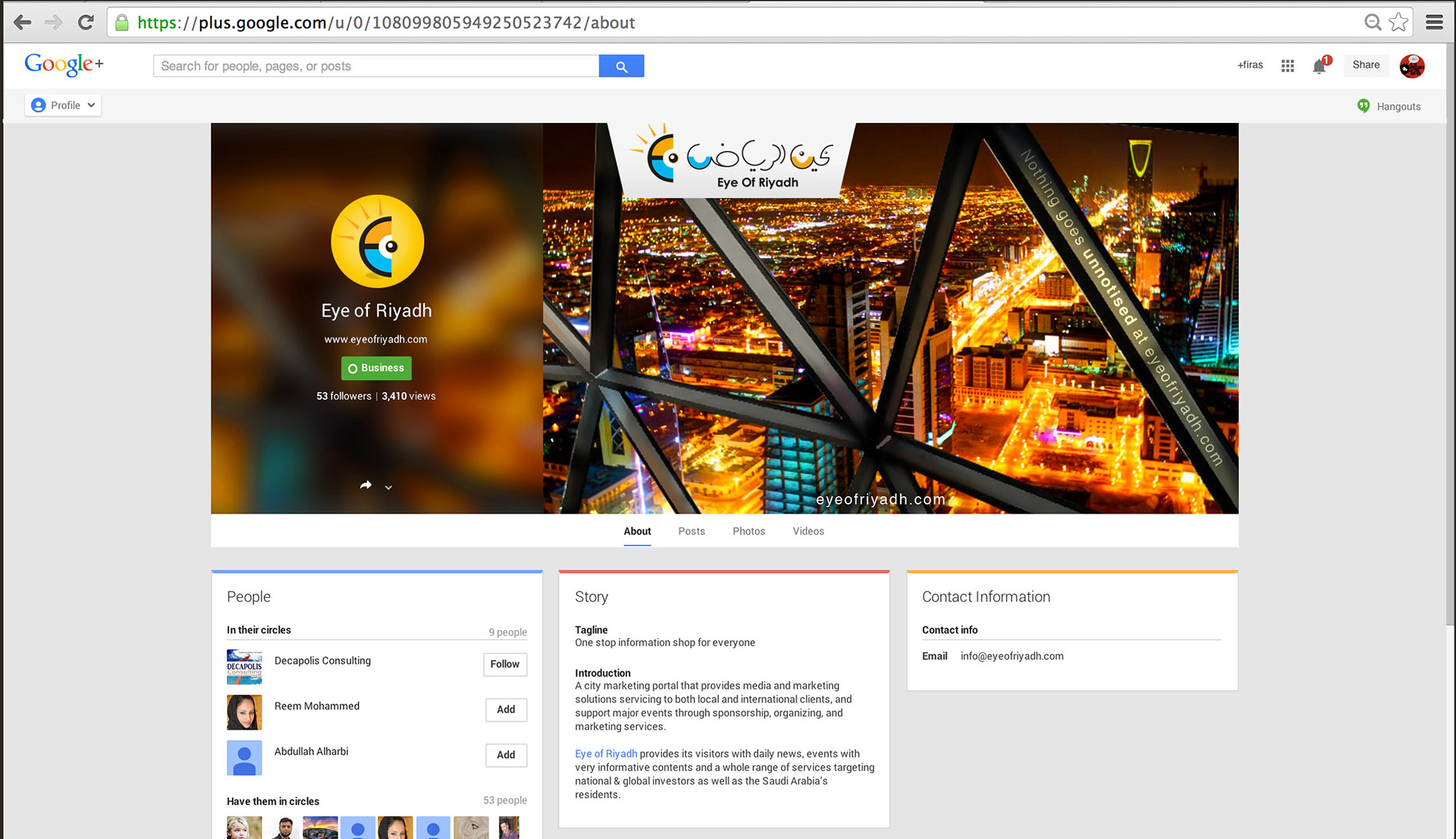Viewport: 1456px width, 839px height.
Task: Add Abdullah Alharbi to circles
Action: (506, 755)
